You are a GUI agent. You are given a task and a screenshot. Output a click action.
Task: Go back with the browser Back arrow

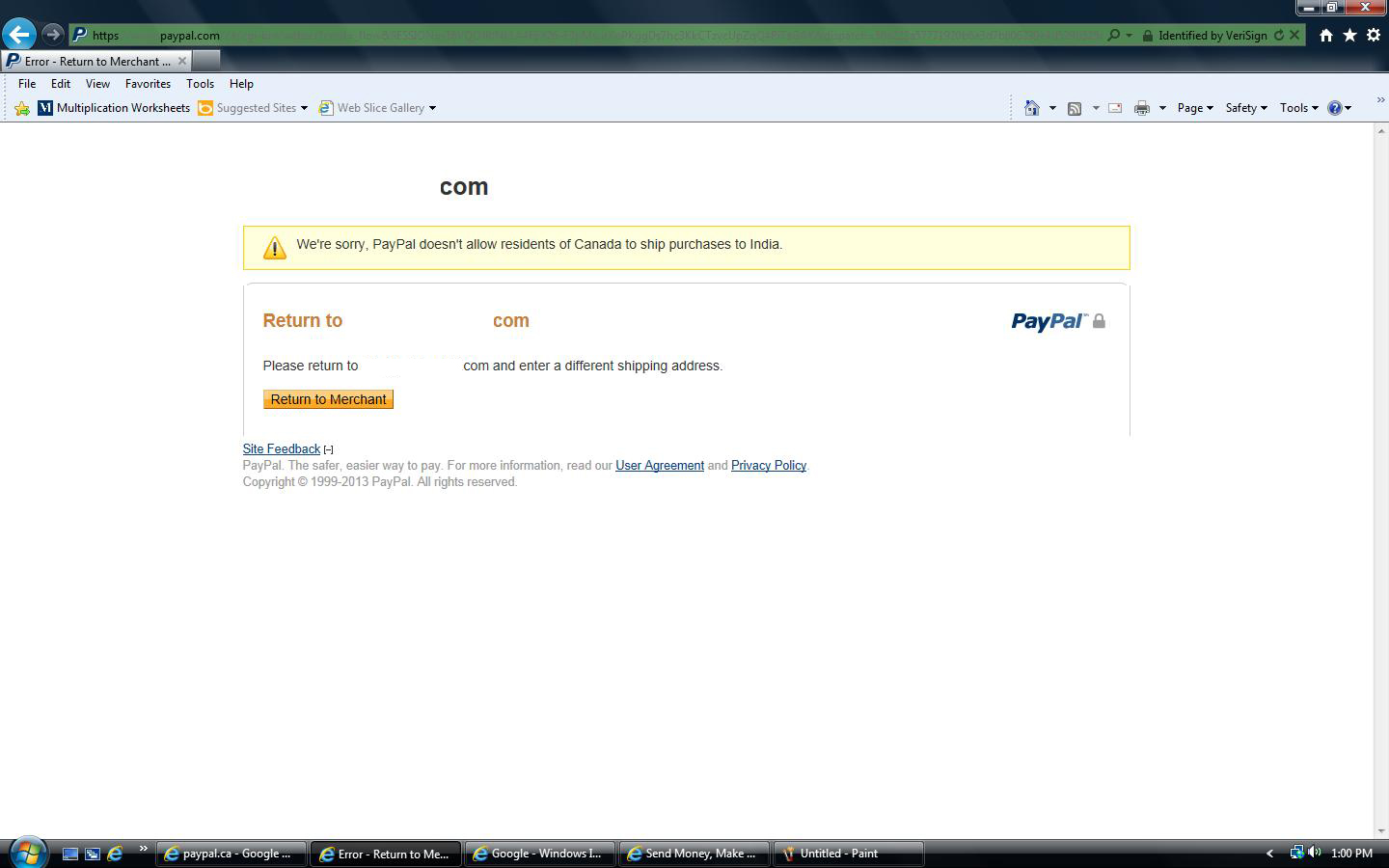click(19, 35)
